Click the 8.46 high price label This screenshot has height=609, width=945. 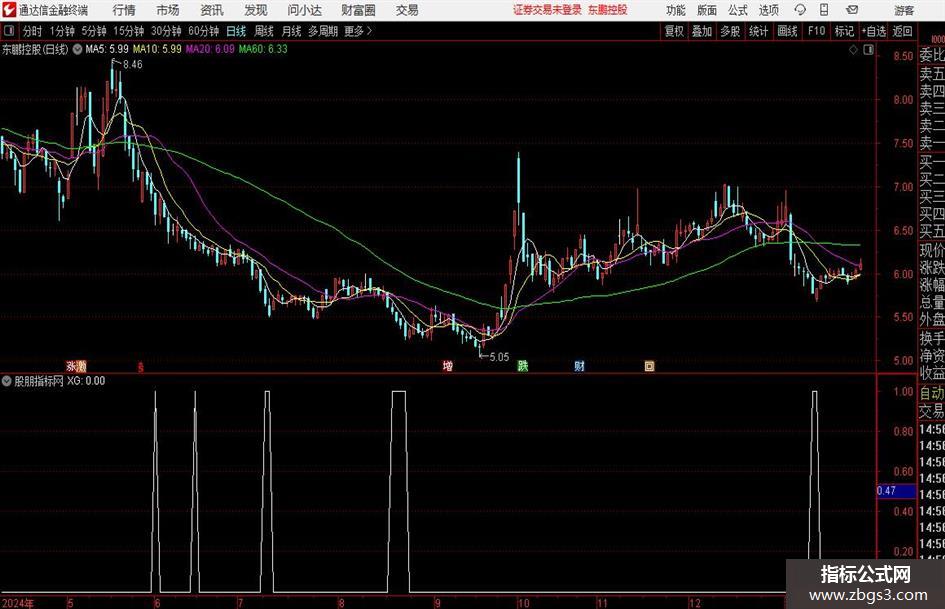coord(133,65)
